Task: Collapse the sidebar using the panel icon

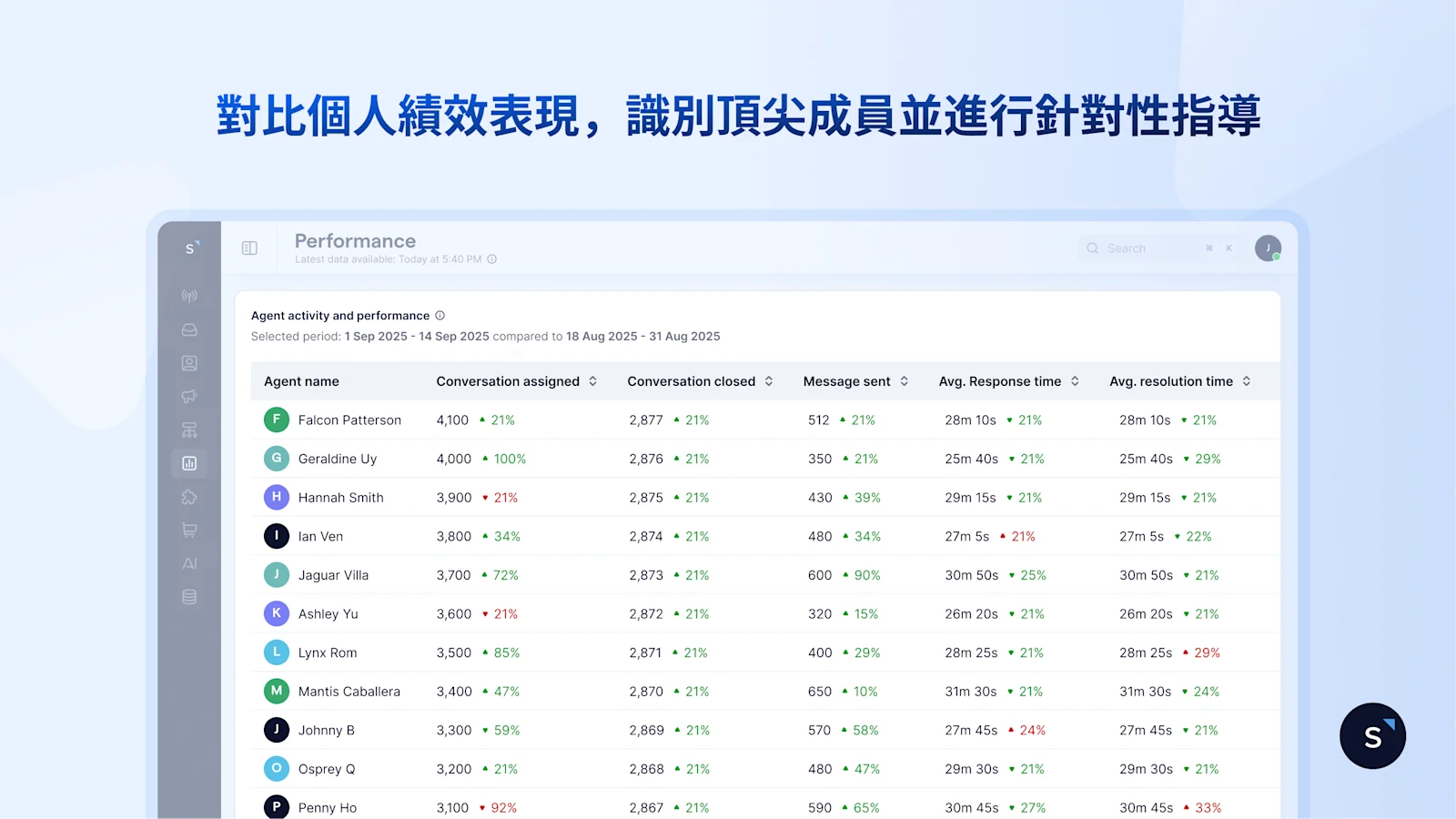Action: (248, 247)
